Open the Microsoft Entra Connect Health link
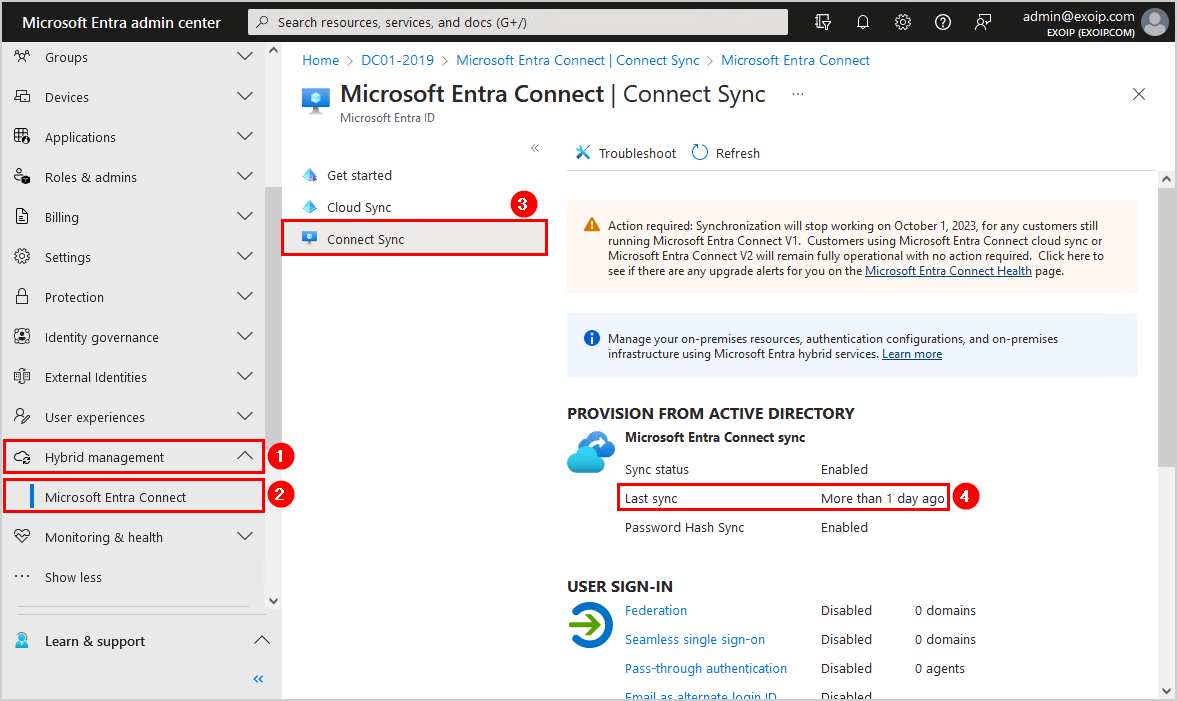 948,271
